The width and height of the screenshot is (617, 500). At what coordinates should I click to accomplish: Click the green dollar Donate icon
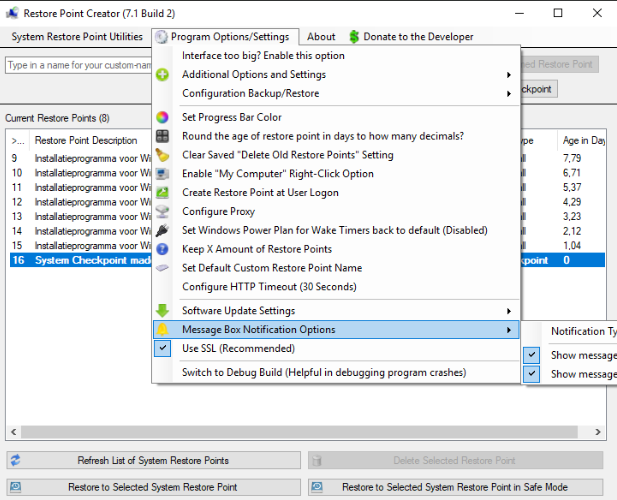[354, 37]
